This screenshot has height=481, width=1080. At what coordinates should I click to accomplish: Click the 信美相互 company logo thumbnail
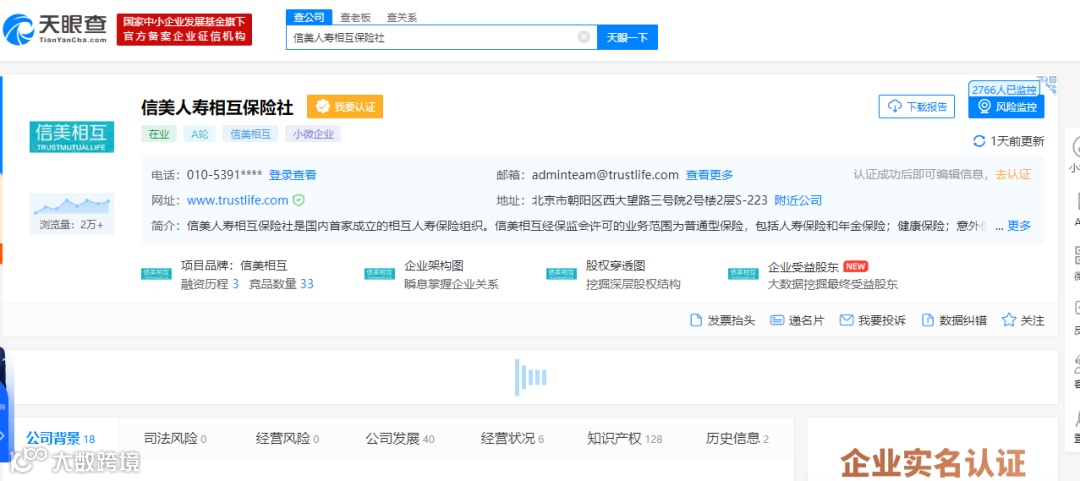72,137
